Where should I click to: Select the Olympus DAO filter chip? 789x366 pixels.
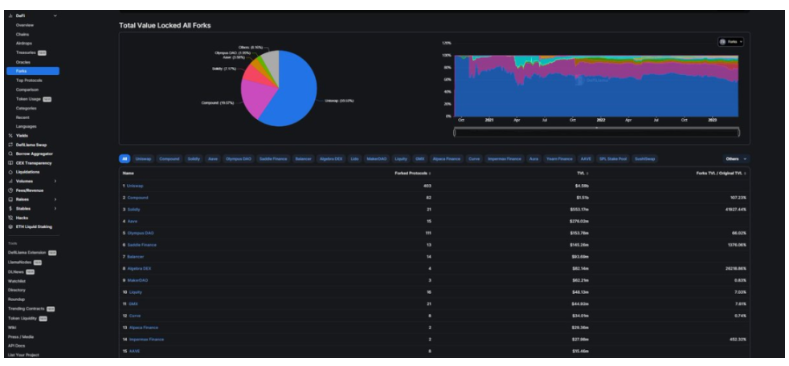coord(239,159)
